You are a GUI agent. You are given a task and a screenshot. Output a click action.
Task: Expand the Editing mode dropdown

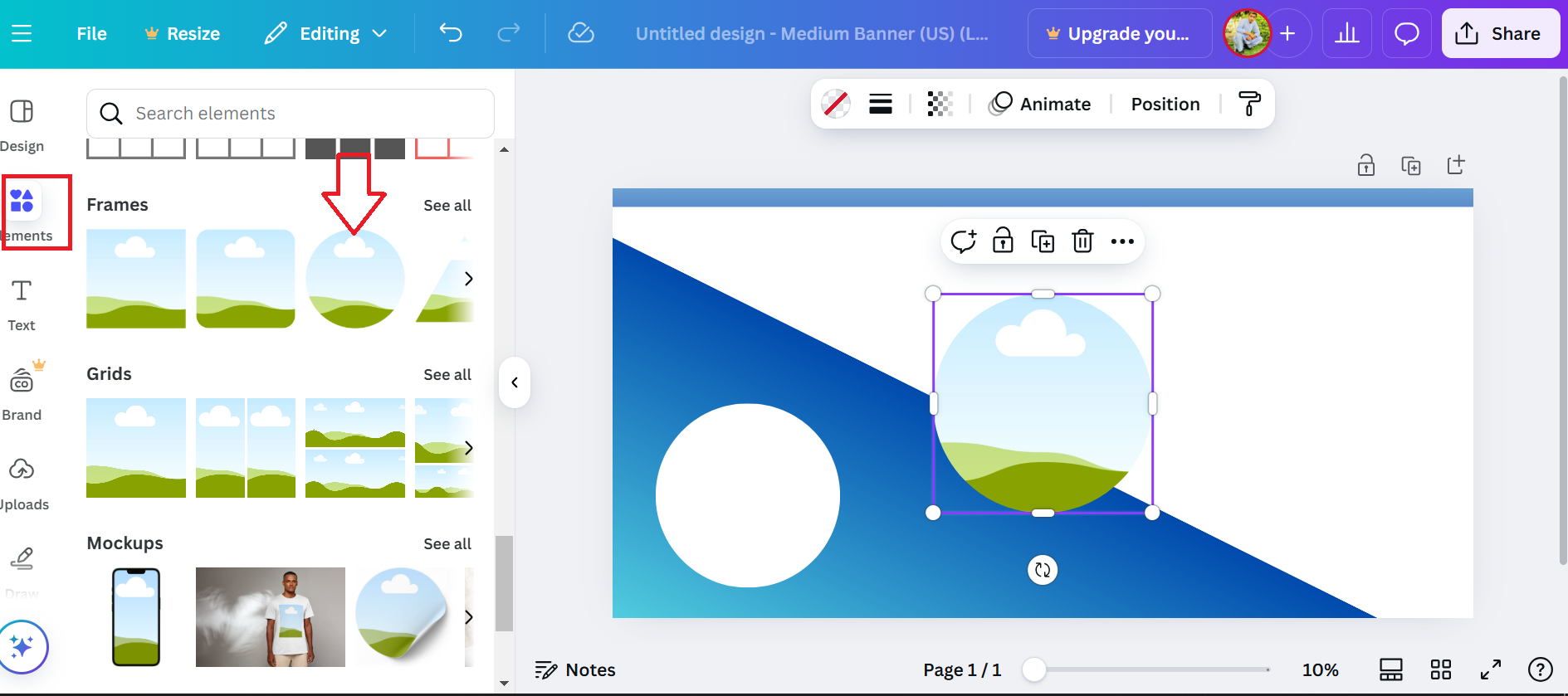coord(326,33)
